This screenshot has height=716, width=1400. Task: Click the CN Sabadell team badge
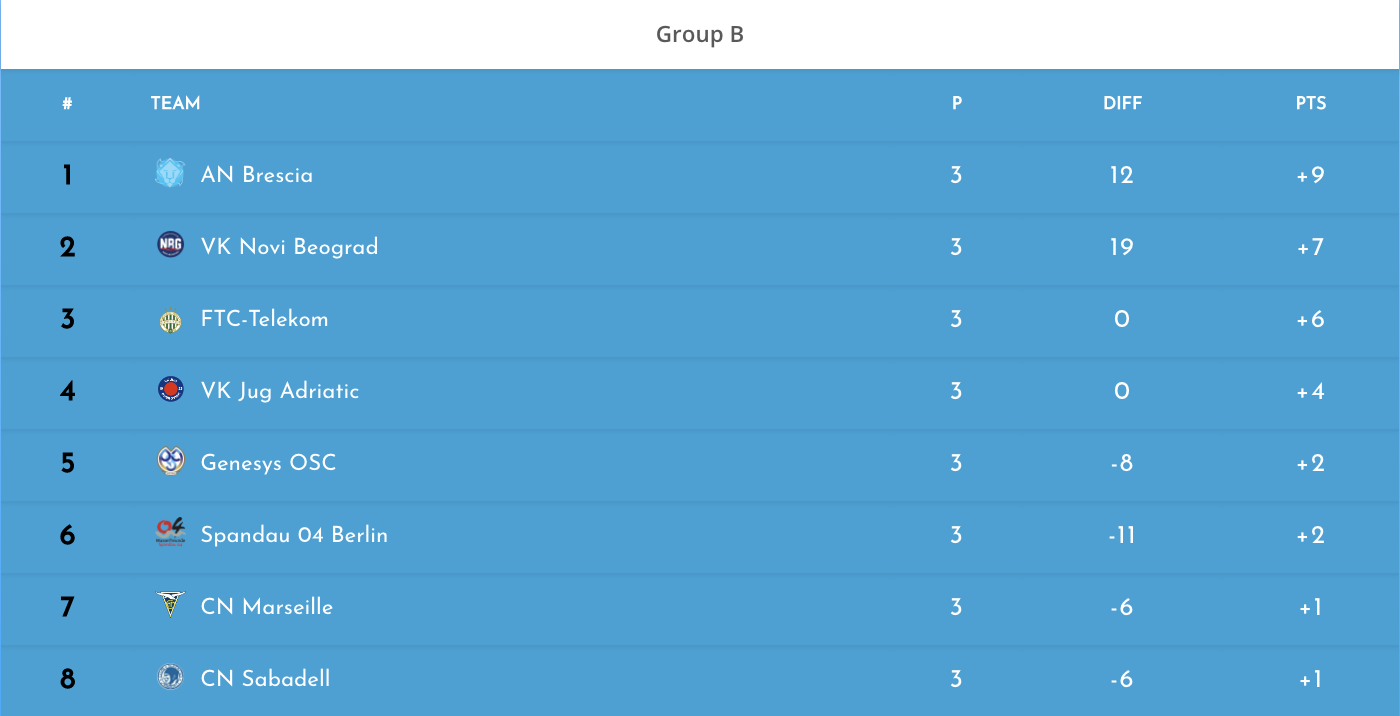(170, 678)
